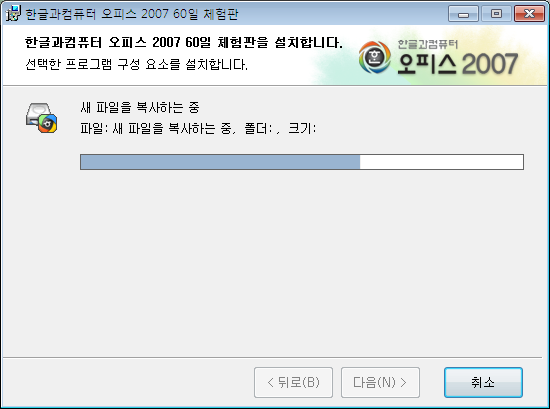
Task: Click the Hancom Office 2007 swirl logo
Action: click(x=375, y=57)
